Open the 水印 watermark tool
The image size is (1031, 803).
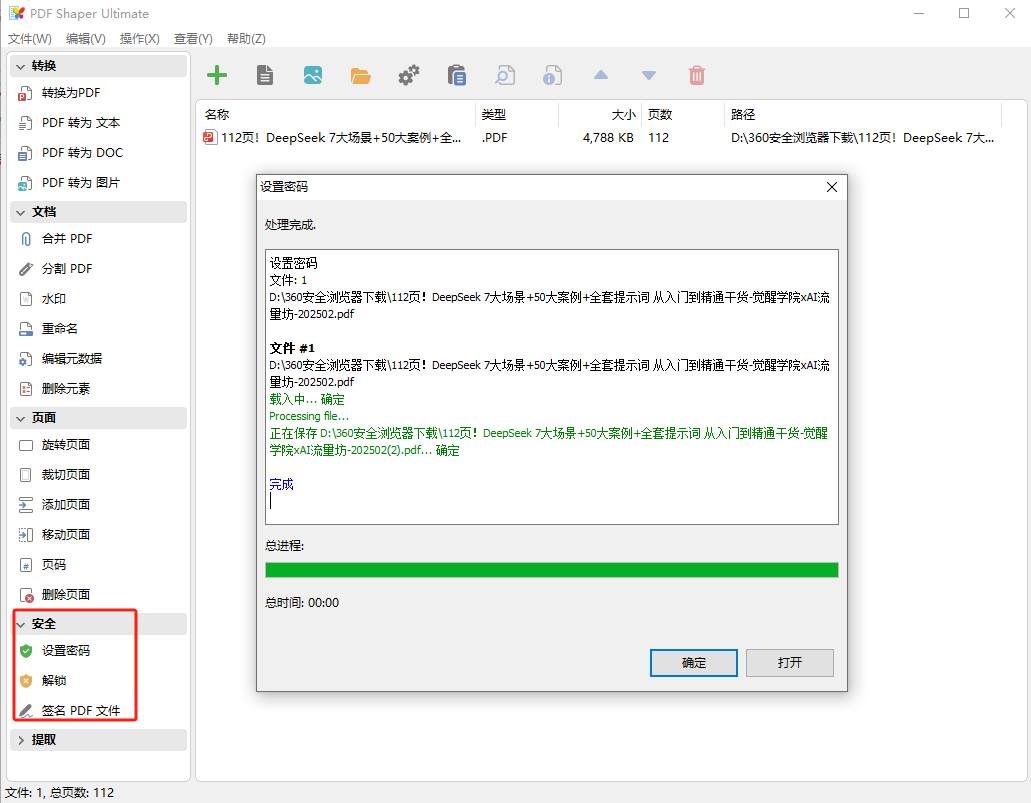click(54, 299)
